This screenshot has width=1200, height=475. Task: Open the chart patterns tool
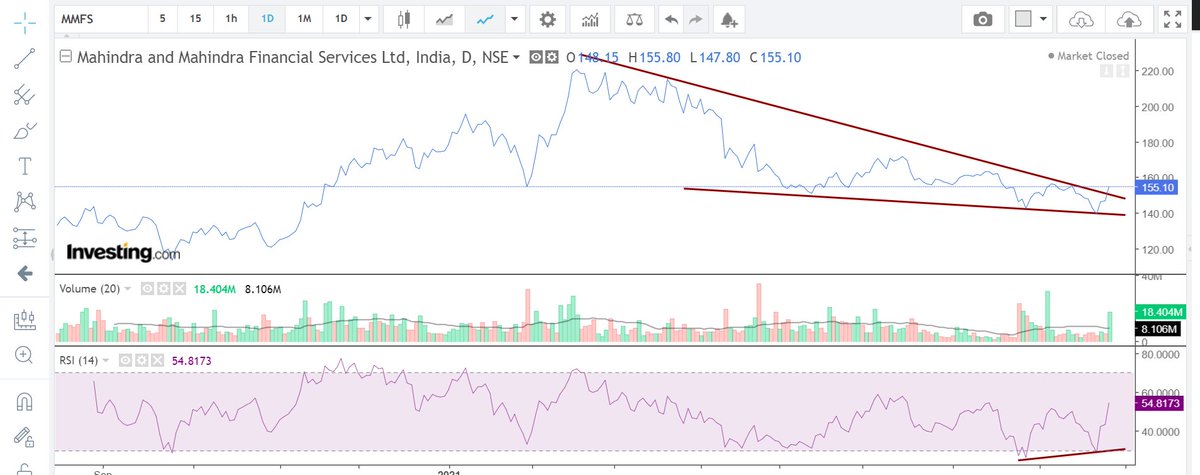[x=25, y=201]
